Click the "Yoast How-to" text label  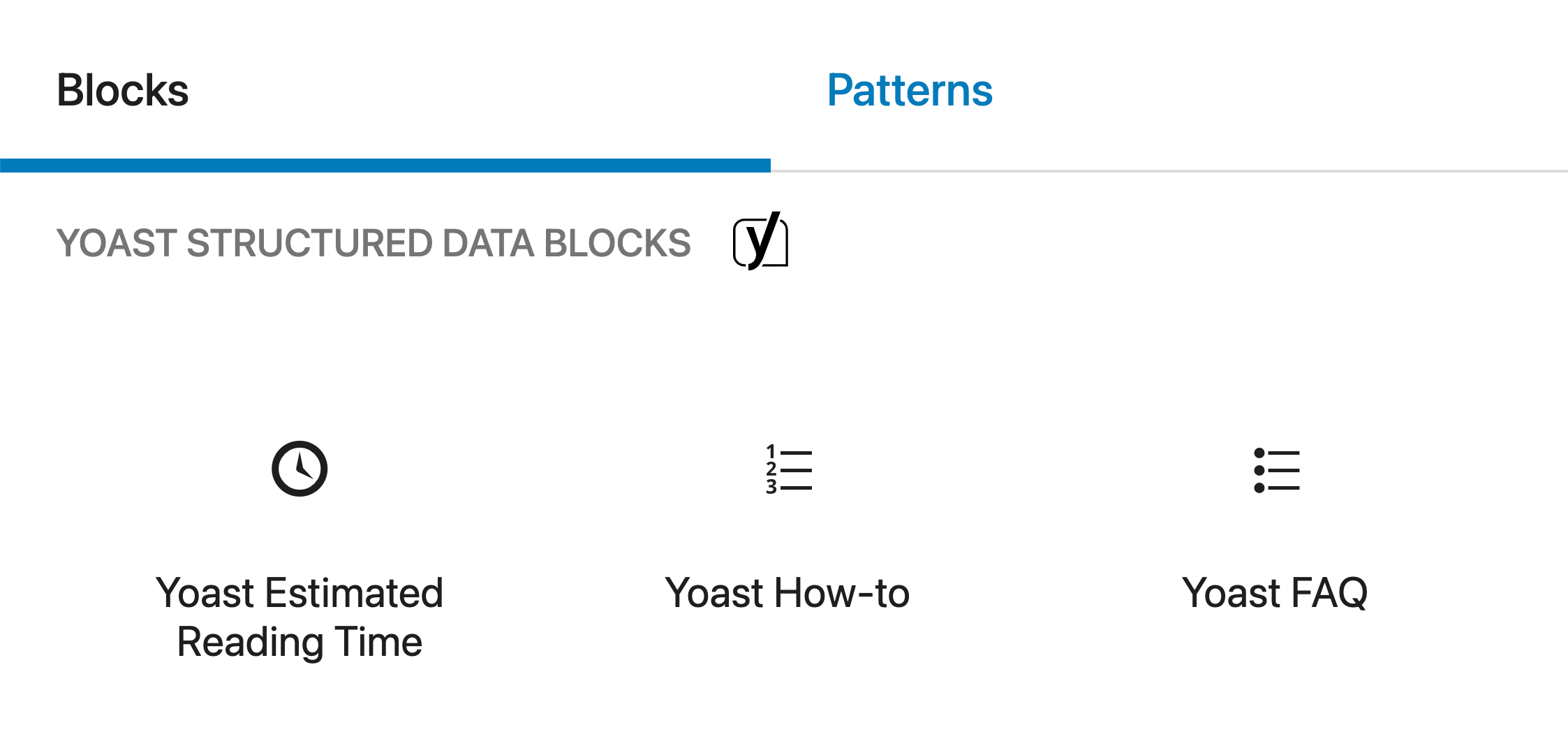pyautogui.click(x=787, y=593)
